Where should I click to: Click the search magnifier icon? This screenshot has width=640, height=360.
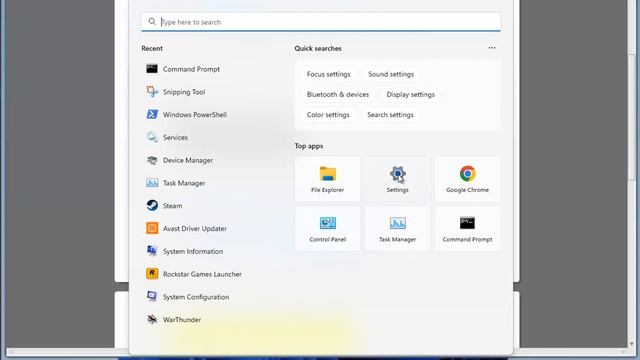pos(152,22)
